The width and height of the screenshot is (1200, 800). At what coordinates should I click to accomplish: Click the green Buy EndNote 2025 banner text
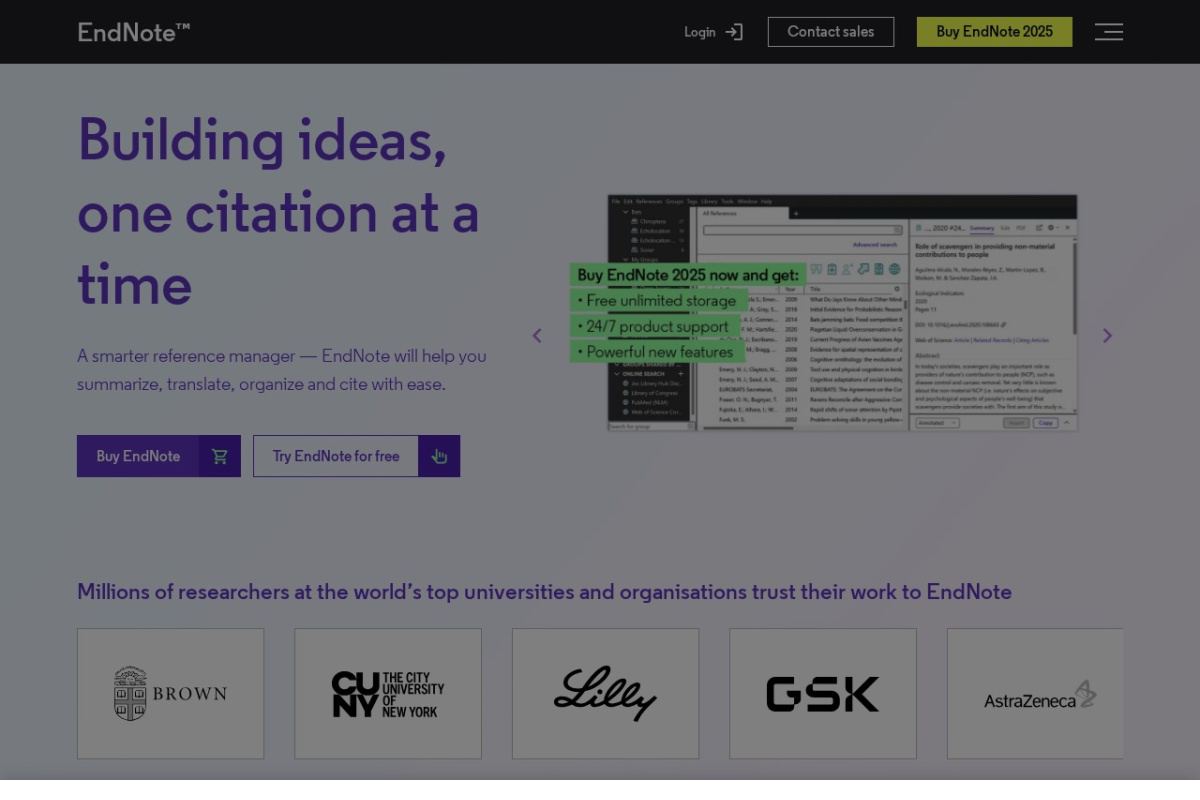[688, 275]
